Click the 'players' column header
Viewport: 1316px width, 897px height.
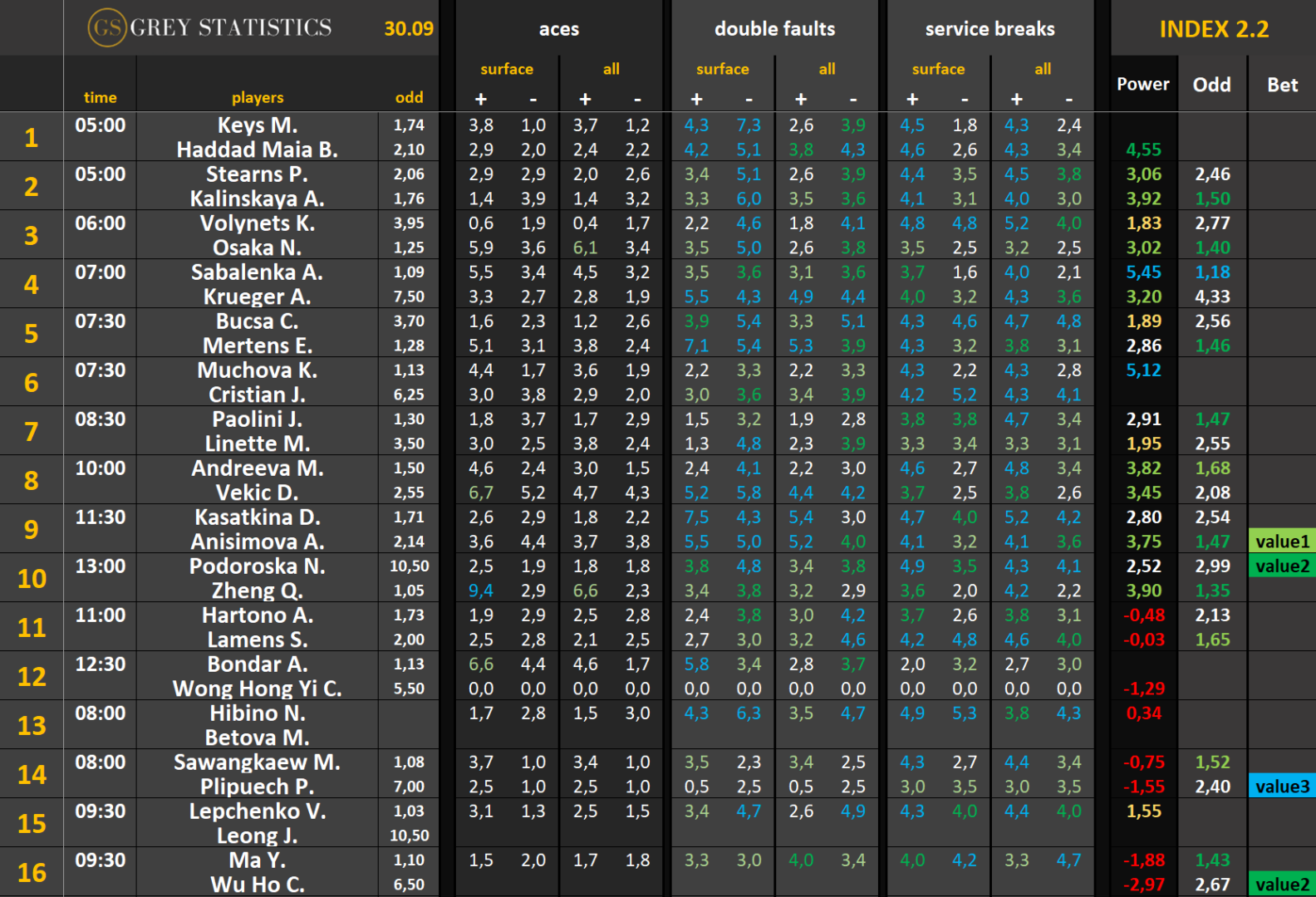[x=258, y=98]
